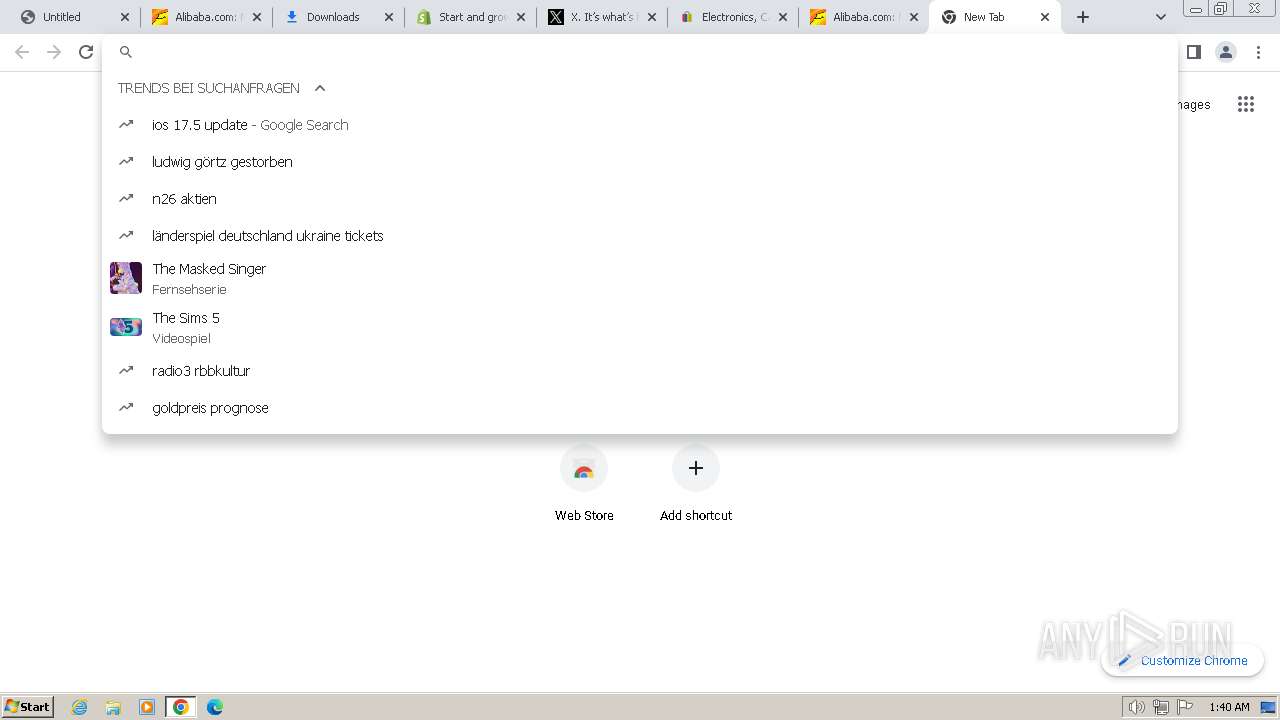
Task: Click the trending arrow icon beside 'n26 aktien'
Action: (x=126, y=199)
